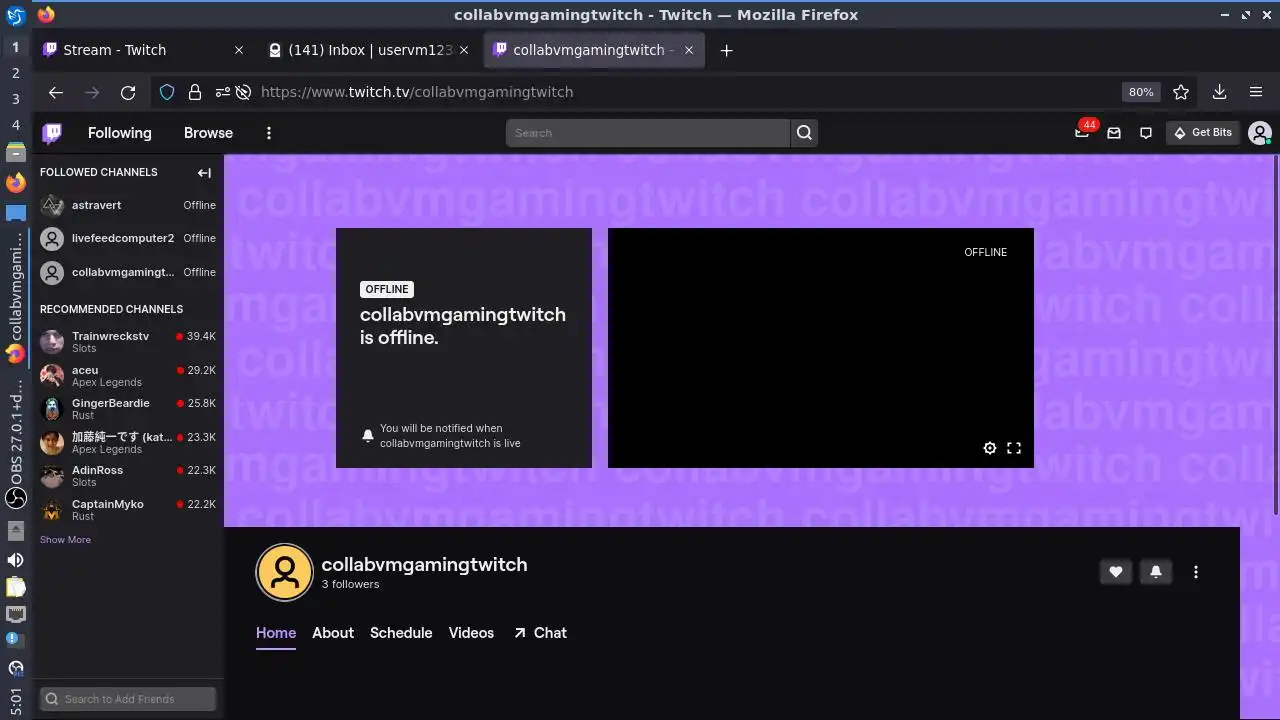Open the channel's three-dot options menu
The height and width of the screenshot is (720, 1280).
pos(1196,572)
